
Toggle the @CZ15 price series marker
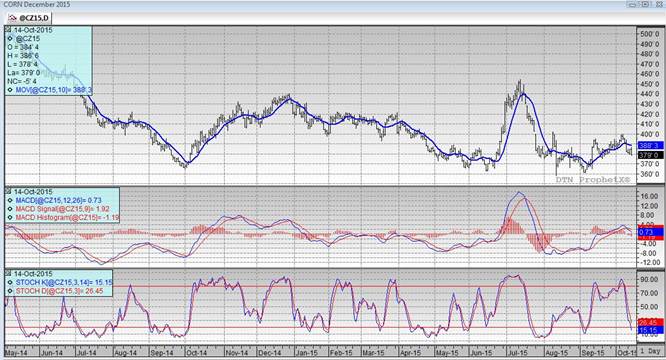coord(11,39)
